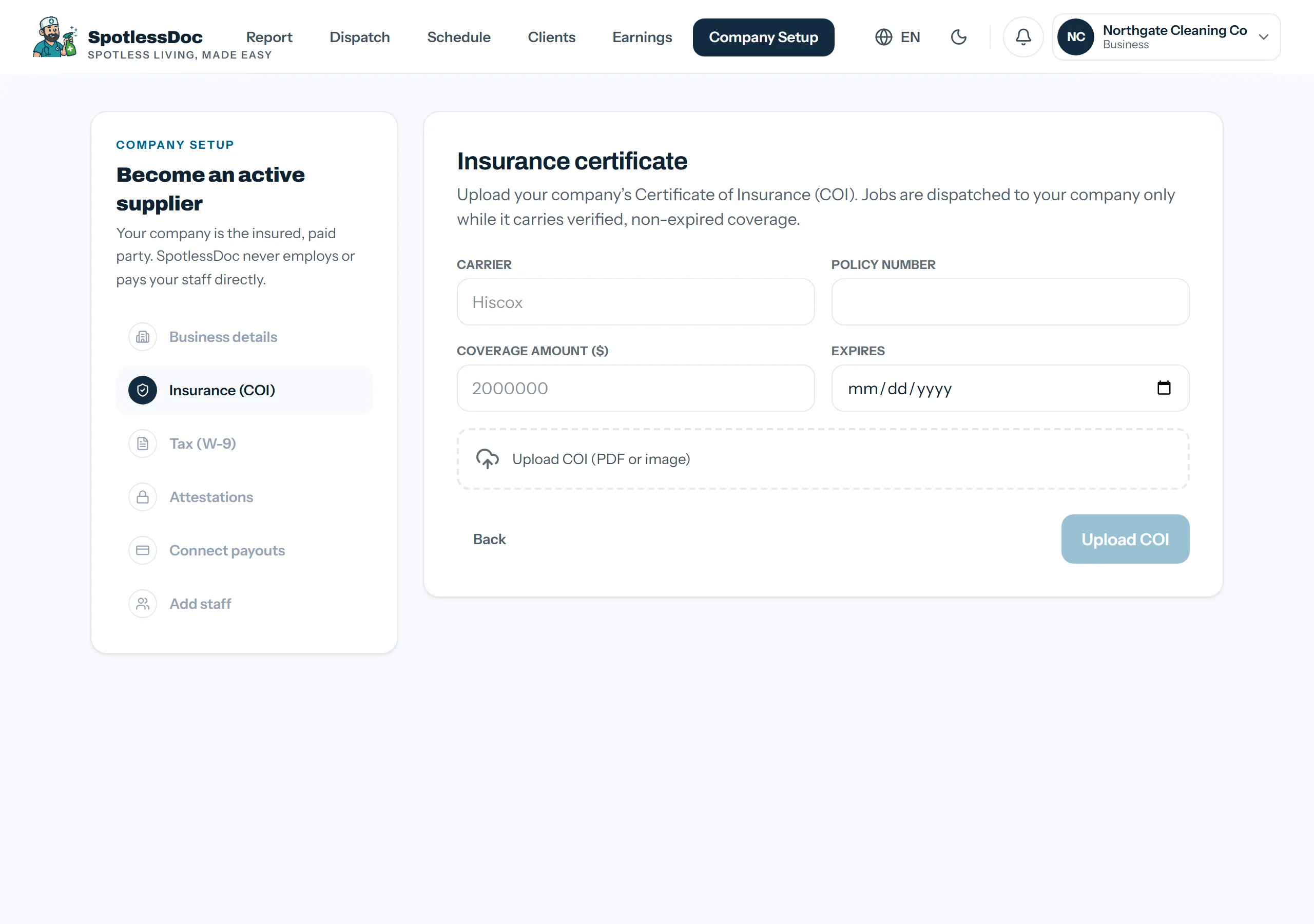
Task: Select the Attestations lock icon
Action: [143, 497]
